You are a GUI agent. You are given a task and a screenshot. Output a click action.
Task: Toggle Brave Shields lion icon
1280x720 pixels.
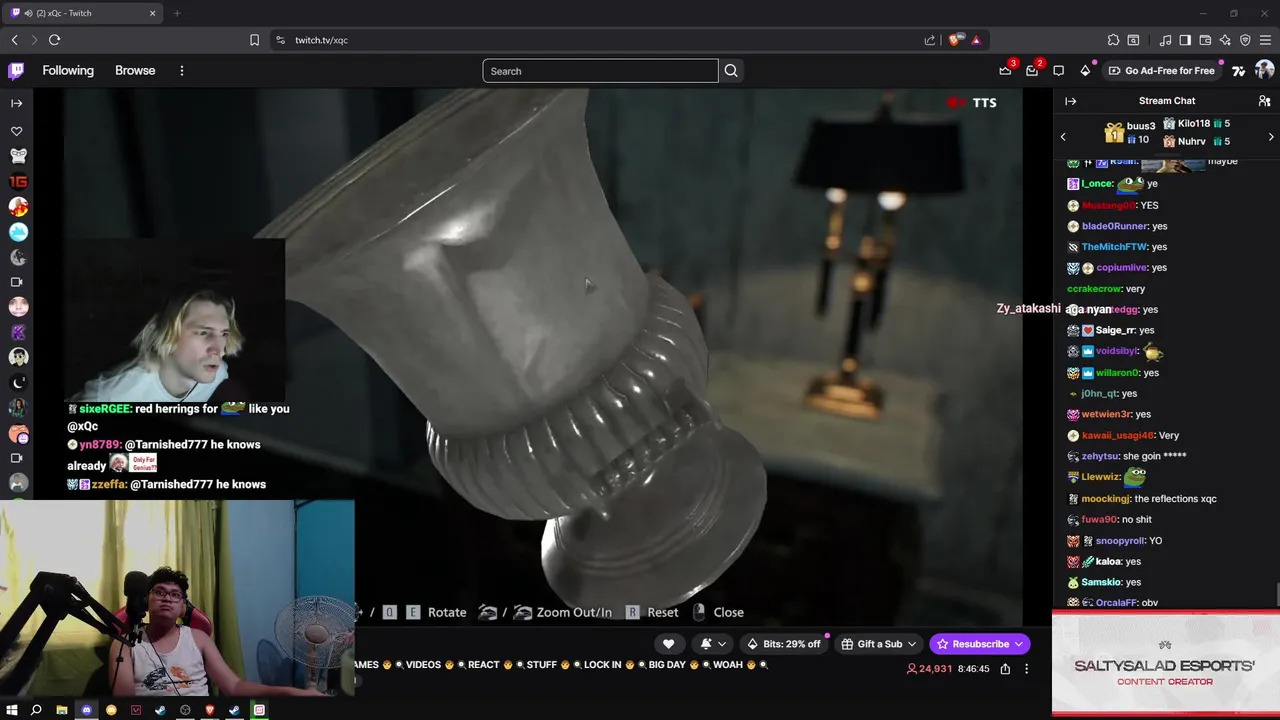pyautogui.click(x=955, y=40)
